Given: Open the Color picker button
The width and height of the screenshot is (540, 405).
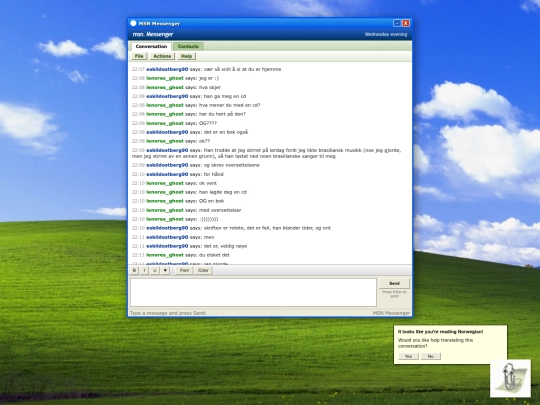Looking at the screenshot, I should [203, 270].
